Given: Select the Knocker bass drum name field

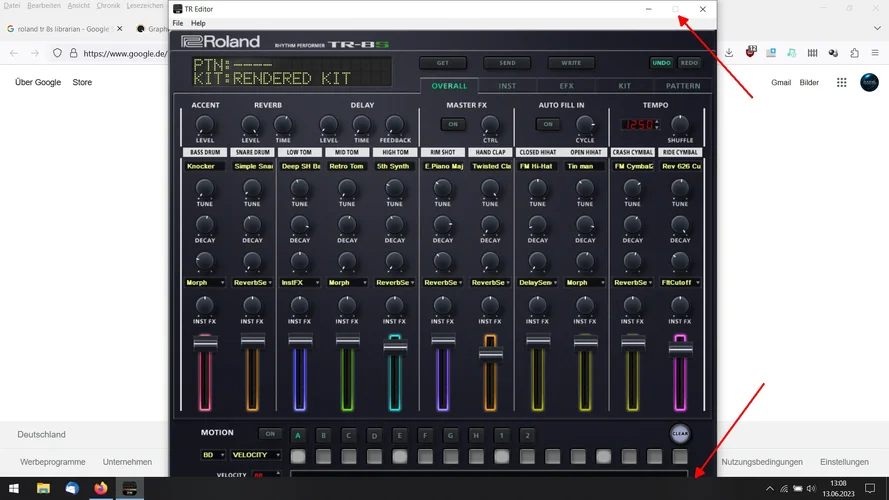Looking at the screenshot, I should (x=204, y=166).
